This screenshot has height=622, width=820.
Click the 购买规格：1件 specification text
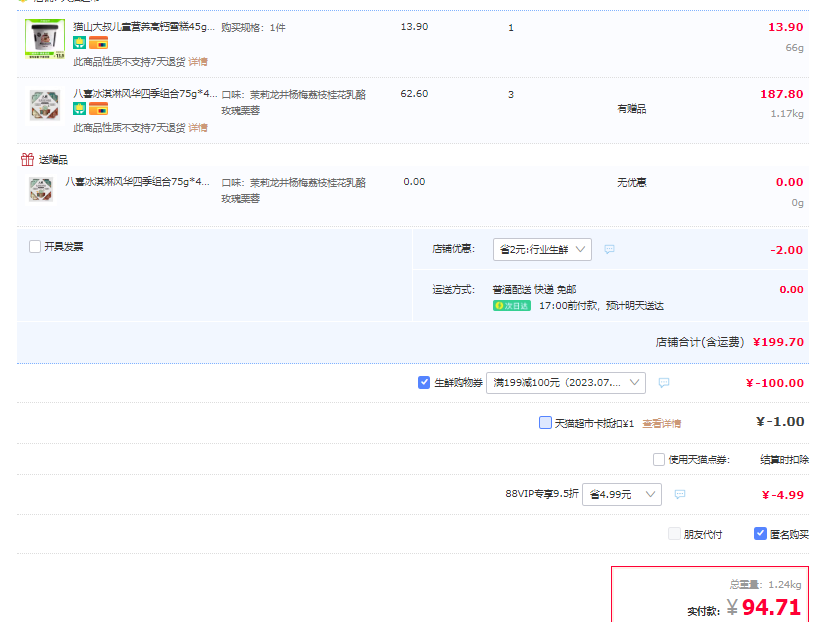tap(253, 27)
